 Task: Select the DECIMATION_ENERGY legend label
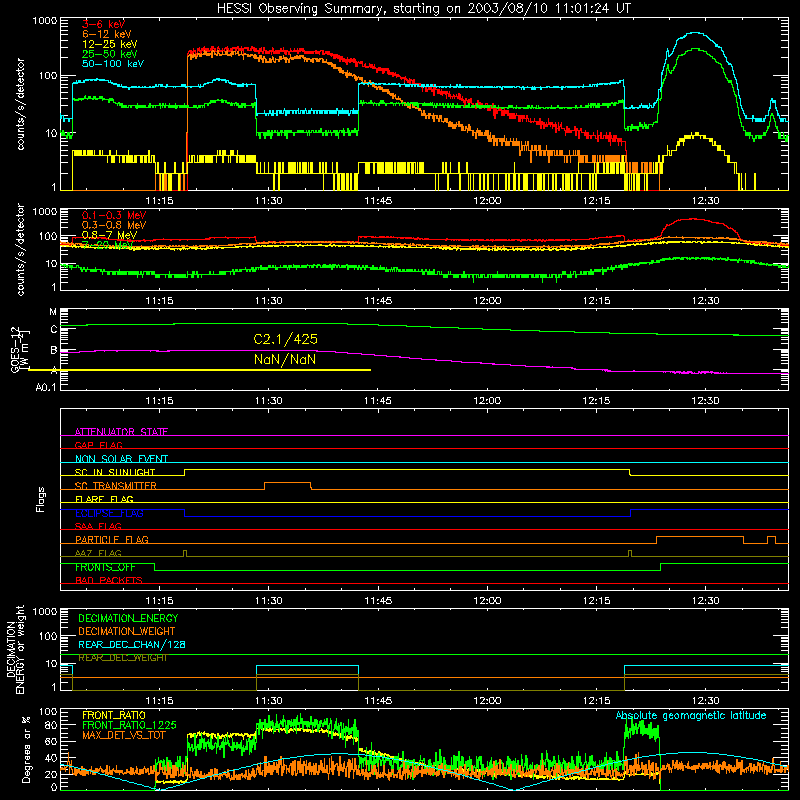click(128, 618)
